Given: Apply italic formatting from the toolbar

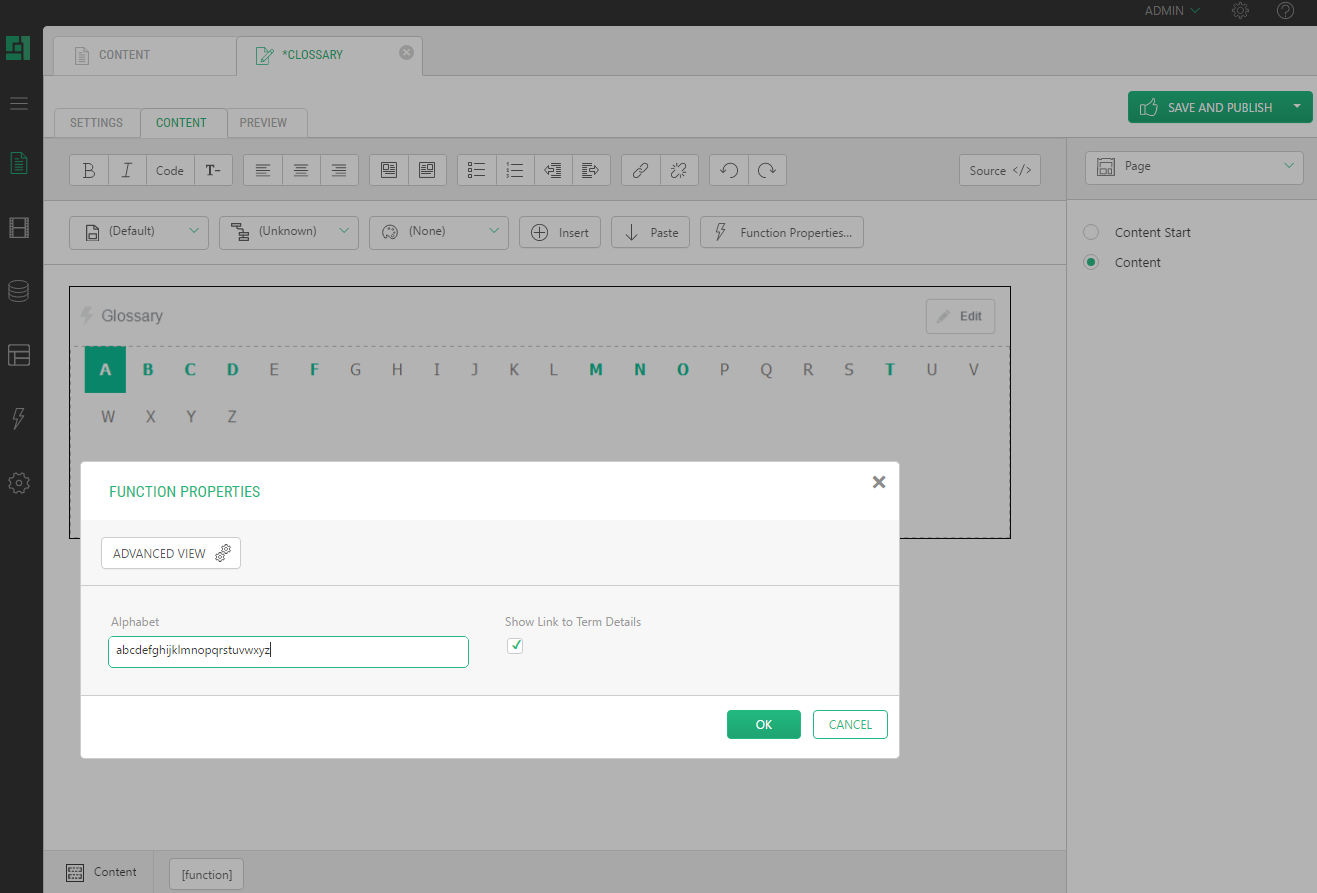Looking at the screenshot, I should (127, 170).
